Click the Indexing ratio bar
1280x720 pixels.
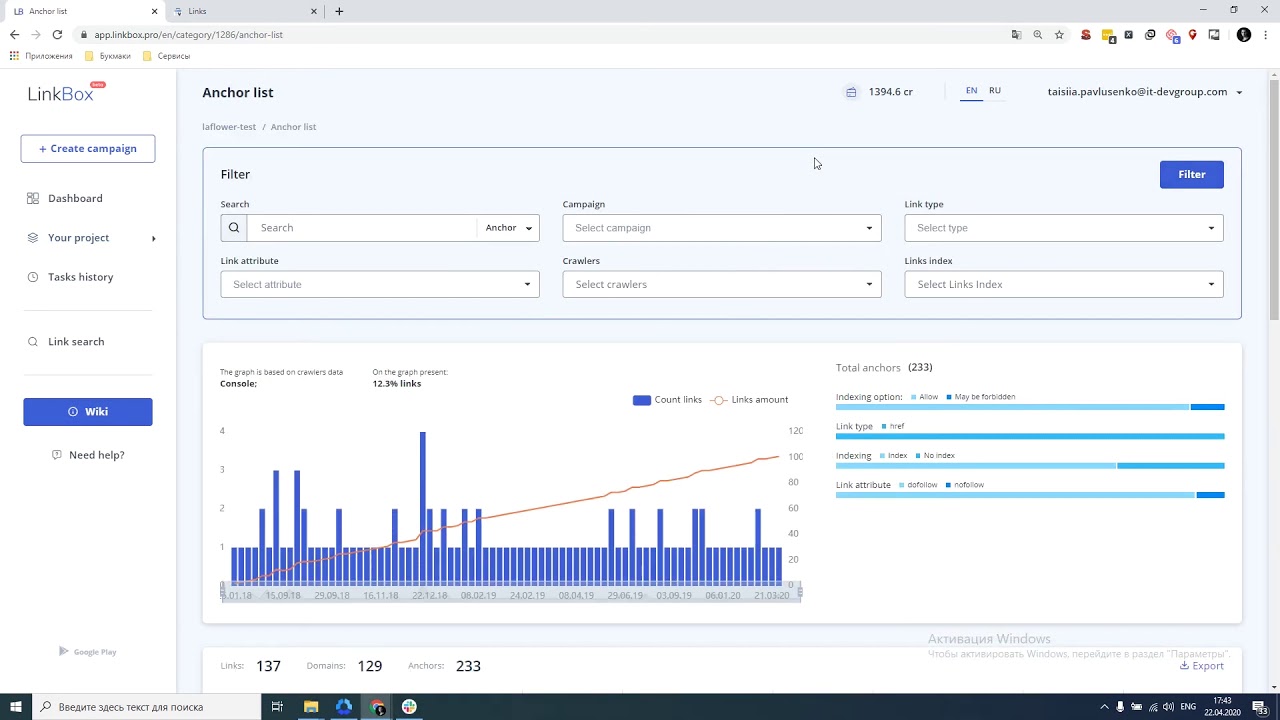point(1030,466)
